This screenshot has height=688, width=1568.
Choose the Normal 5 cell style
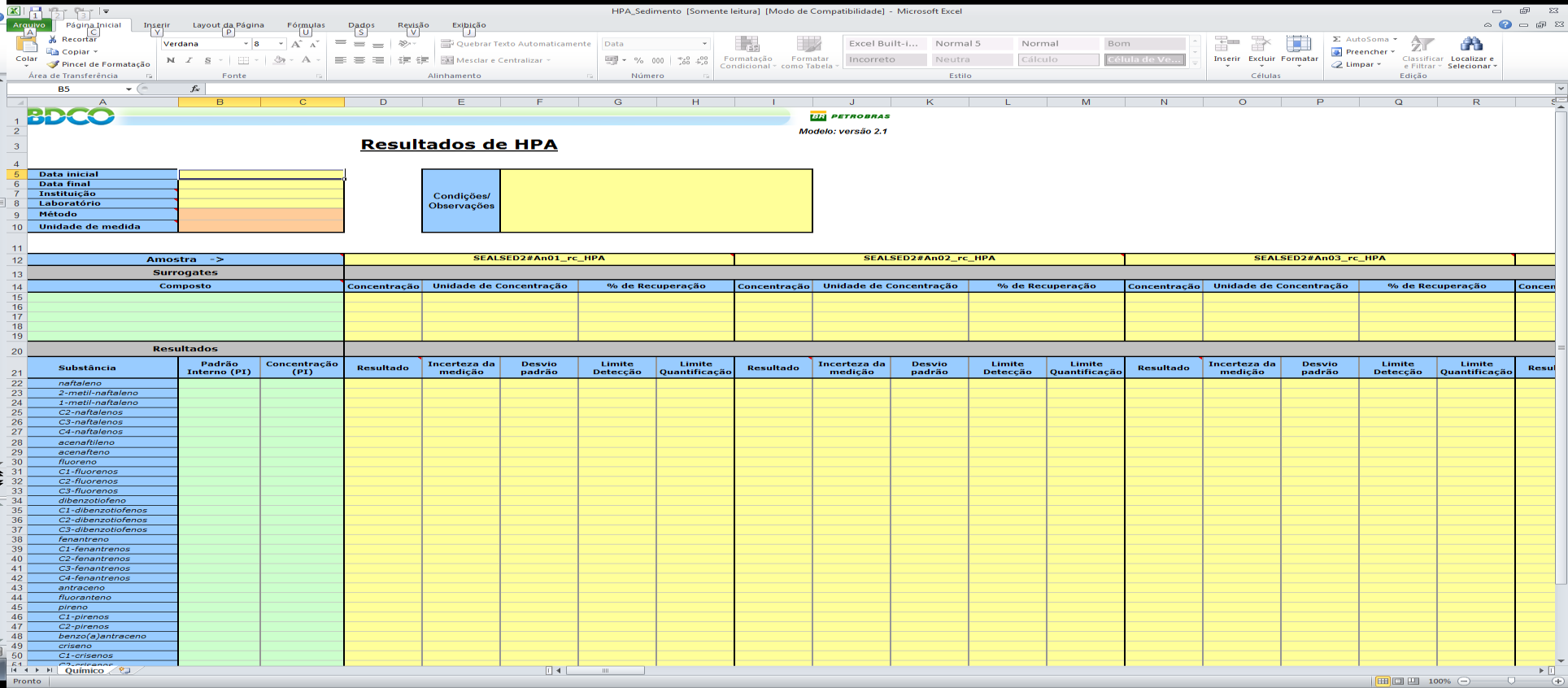pyautogui.click(x=972, y=43)
